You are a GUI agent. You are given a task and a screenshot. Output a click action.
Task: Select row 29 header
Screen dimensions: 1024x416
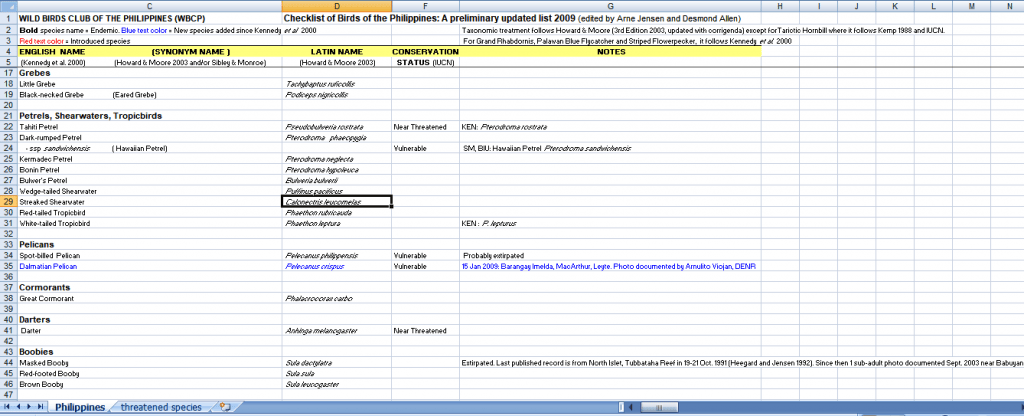[x=8, y=202]
